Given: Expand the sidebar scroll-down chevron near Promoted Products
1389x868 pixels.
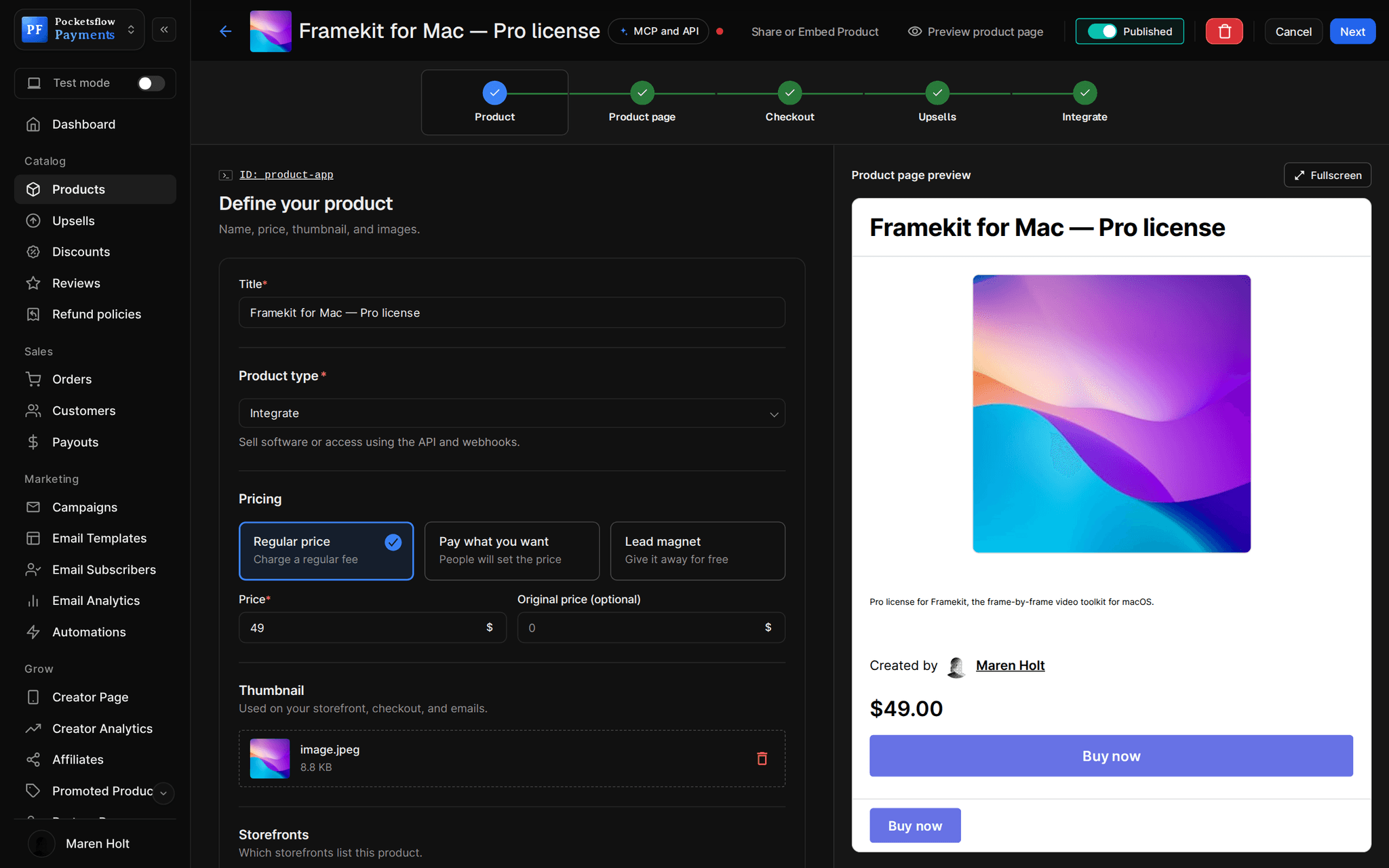Looking at the screenshot, I should pyautogui.click(x=163, y=793).
